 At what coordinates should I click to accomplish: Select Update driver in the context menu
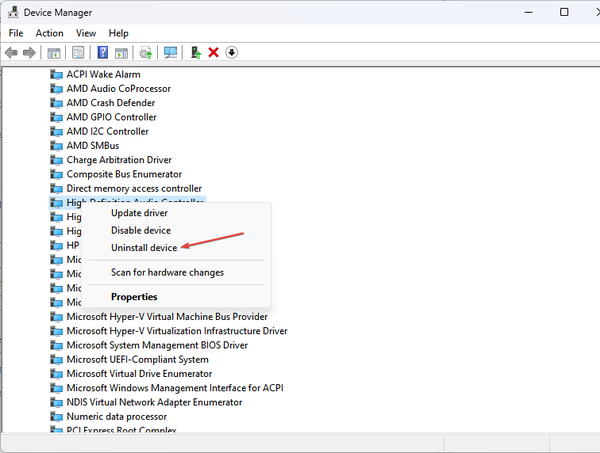[139, 212]
